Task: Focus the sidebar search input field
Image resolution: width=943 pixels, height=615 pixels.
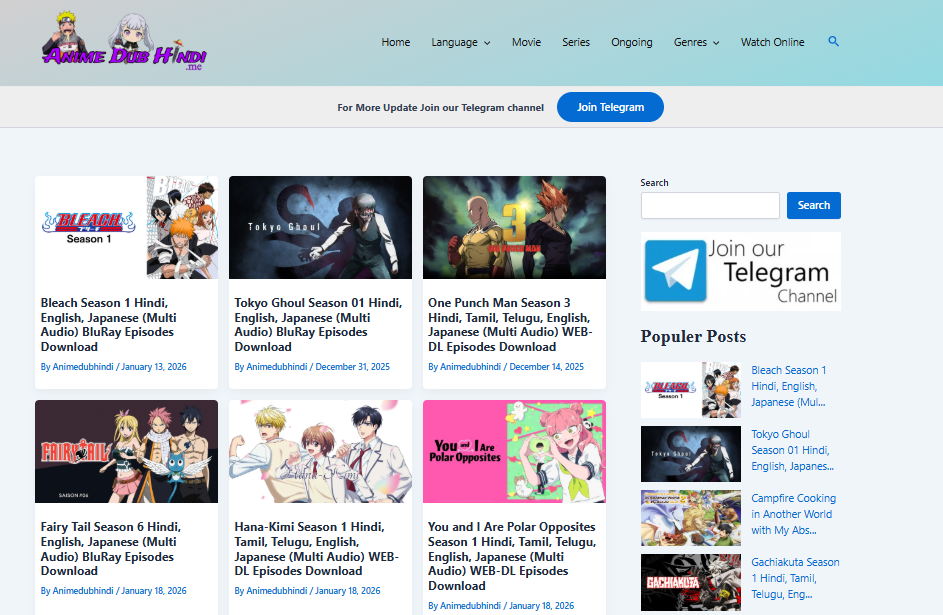Action: tap(710, 205)
